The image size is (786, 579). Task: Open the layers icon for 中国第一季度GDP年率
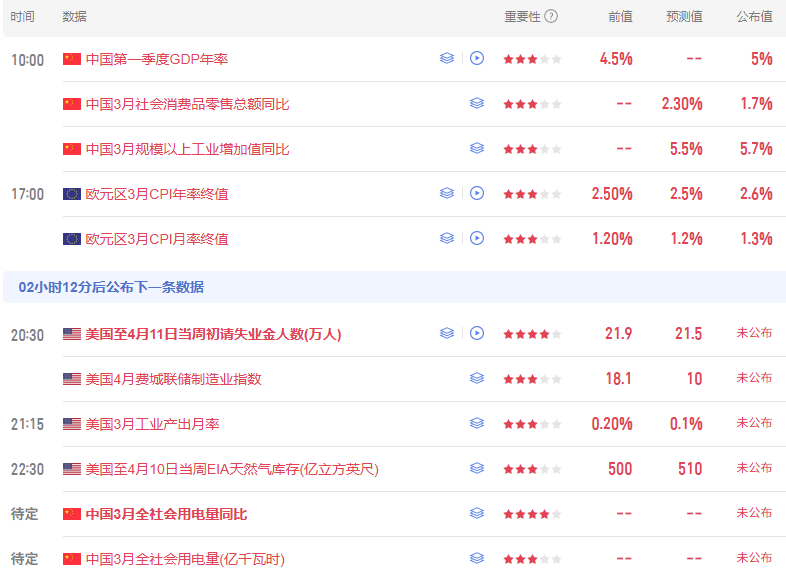(x=447, y=58)
